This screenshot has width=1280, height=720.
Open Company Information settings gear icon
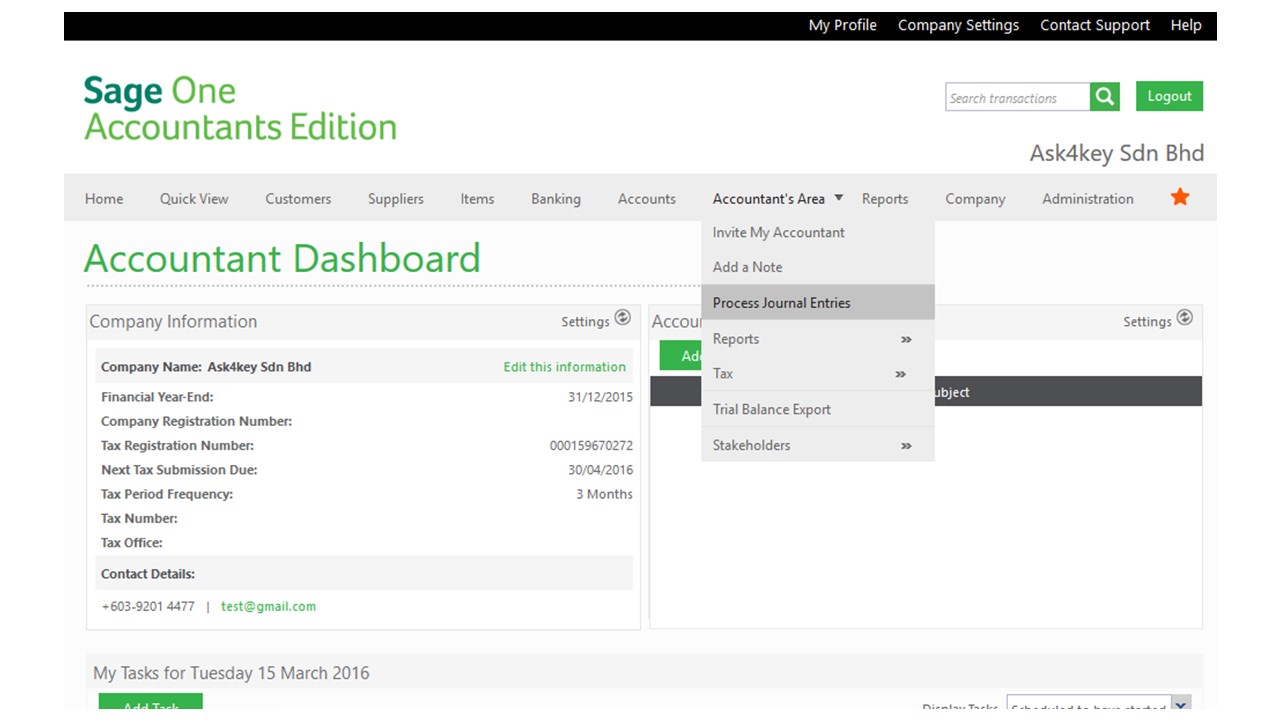pos(622,318)
